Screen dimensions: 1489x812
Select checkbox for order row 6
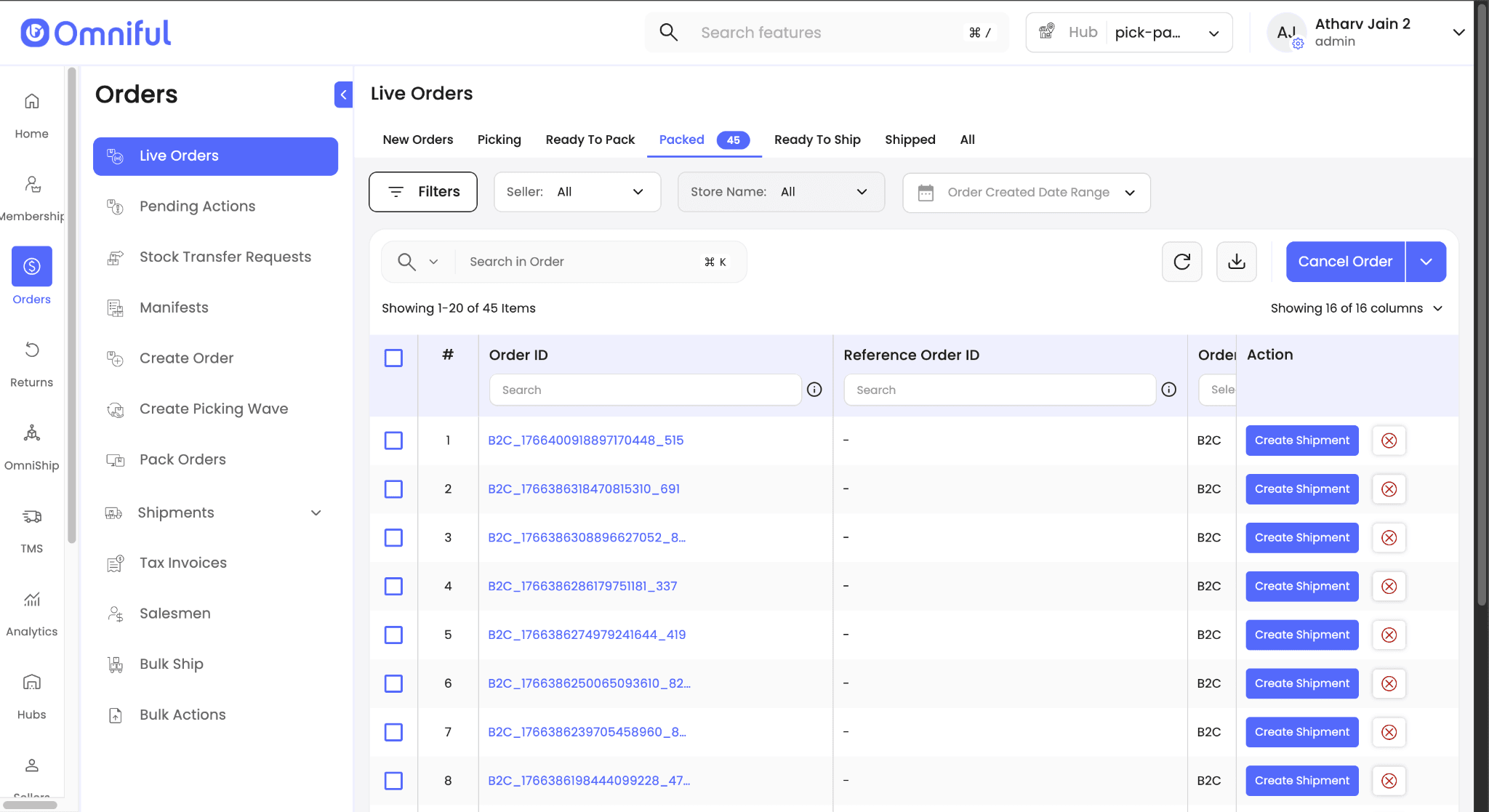(393, 683)
